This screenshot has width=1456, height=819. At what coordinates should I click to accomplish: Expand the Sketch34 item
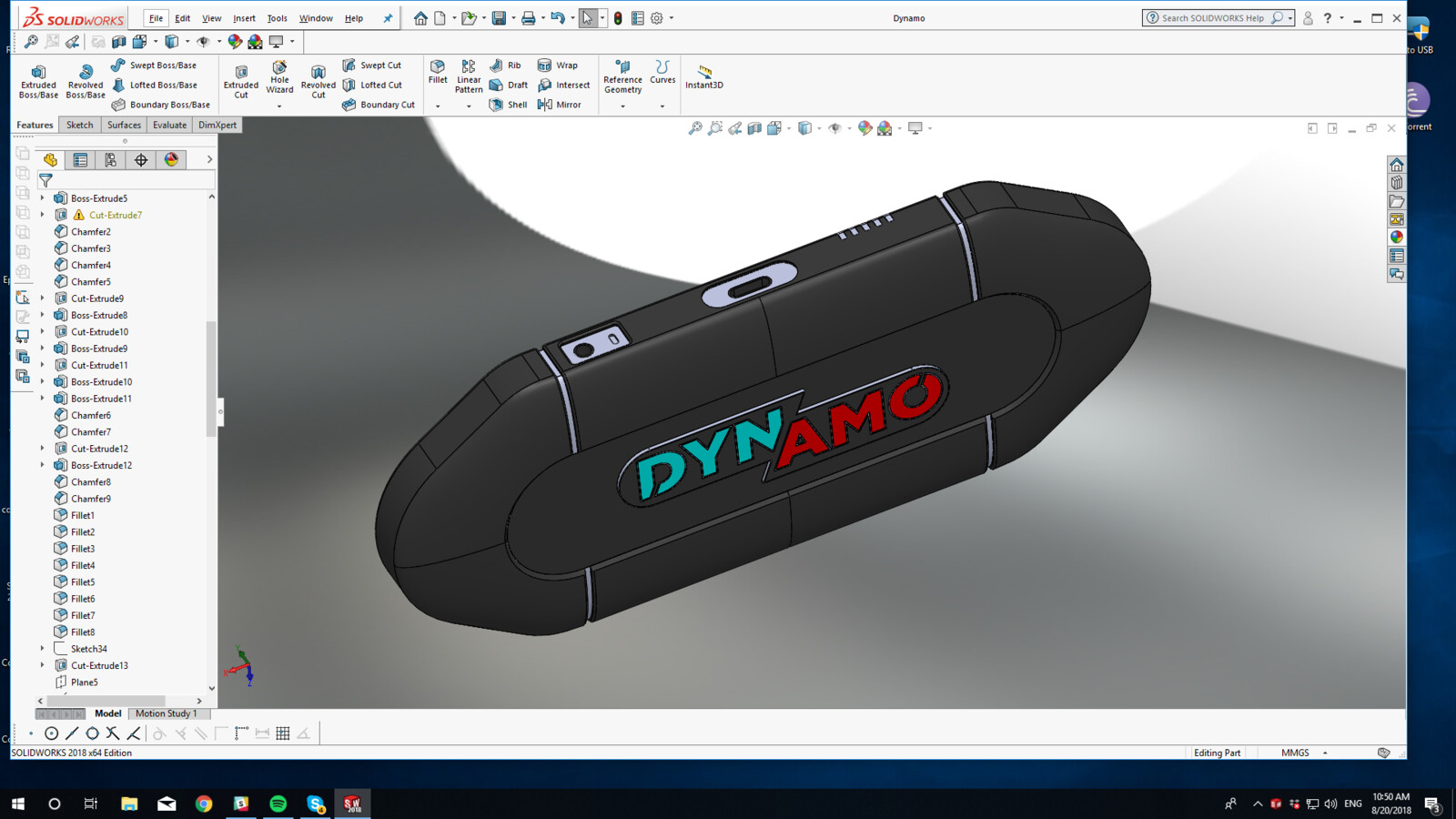(42, 649)
